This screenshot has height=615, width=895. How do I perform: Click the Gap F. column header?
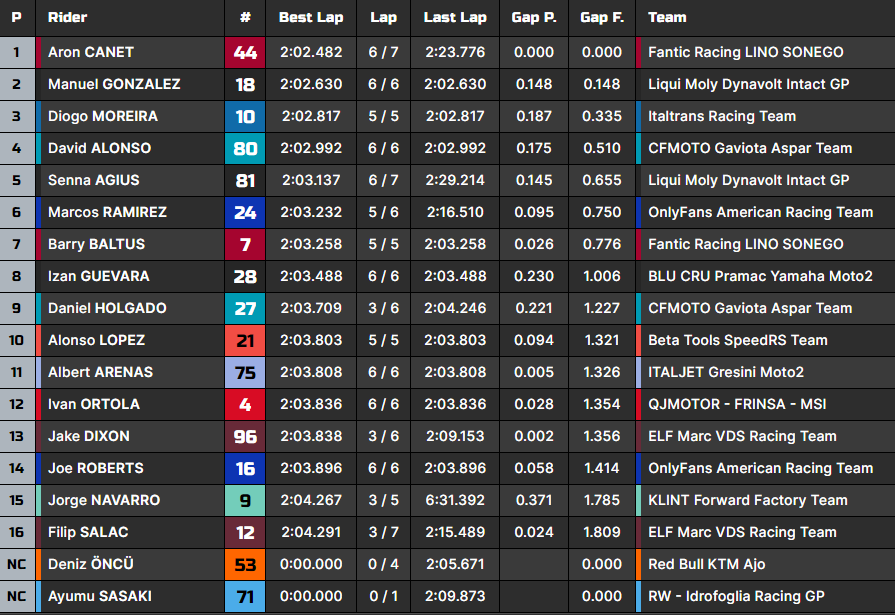[601, 17]
